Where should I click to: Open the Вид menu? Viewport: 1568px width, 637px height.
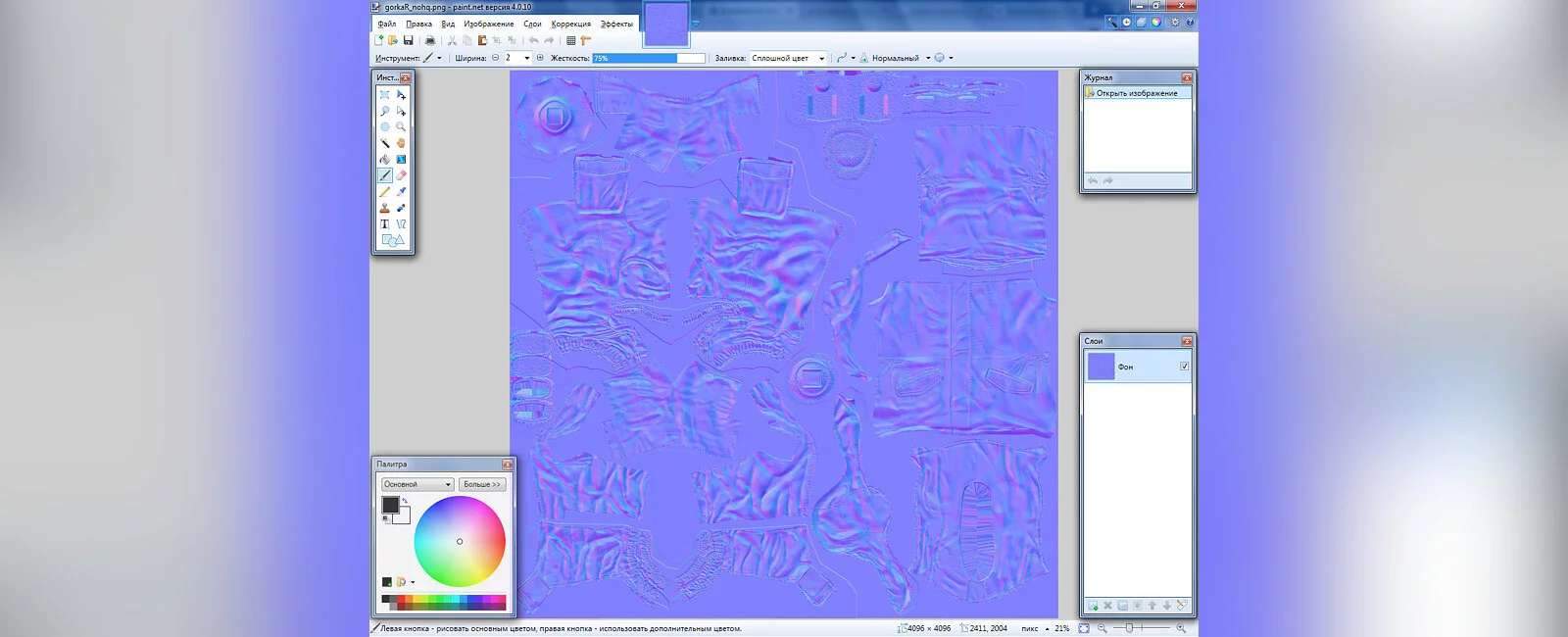(448, 24)
